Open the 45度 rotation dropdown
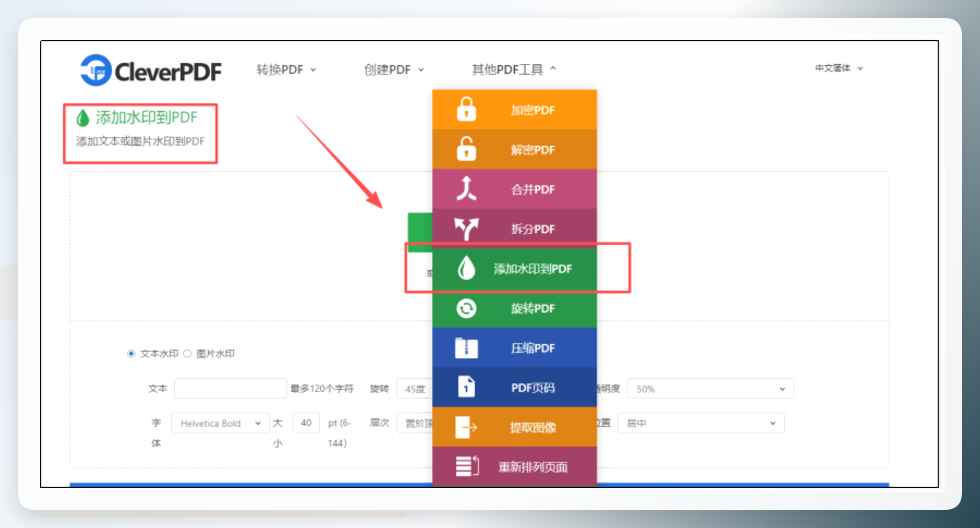The height and width of the screenshot is (528, 980). pos(414,389)
